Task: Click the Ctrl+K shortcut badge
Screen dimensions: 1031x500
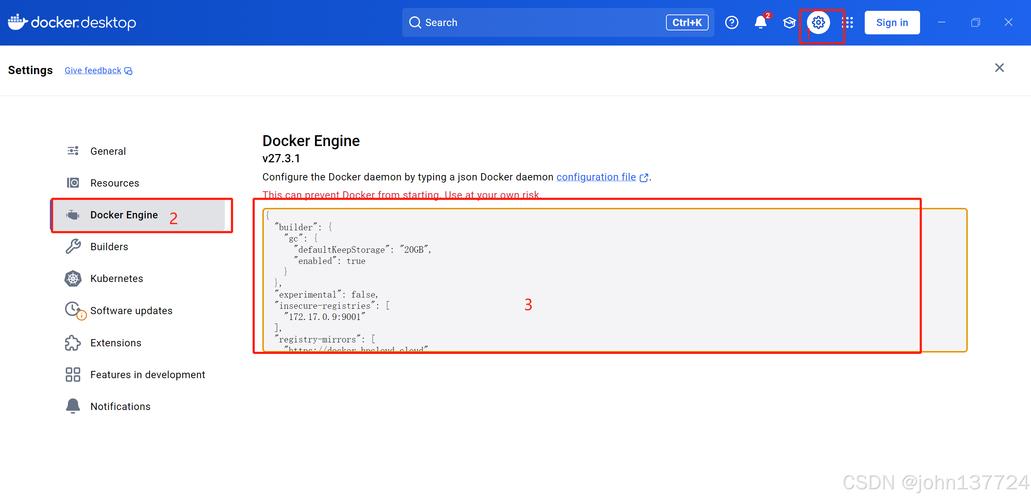Action: coord(687,22)
